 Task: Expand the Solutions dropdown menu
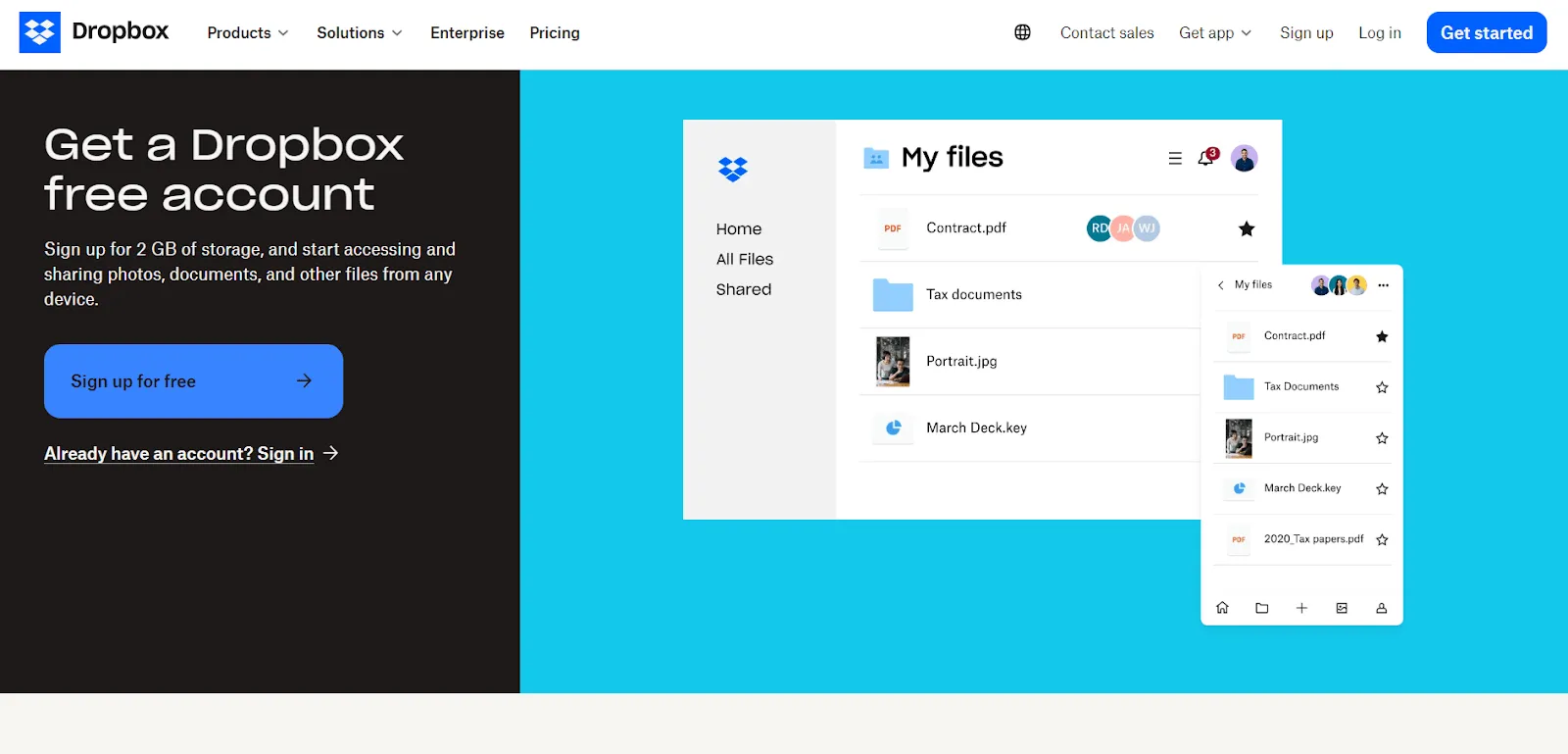(360, 32)
